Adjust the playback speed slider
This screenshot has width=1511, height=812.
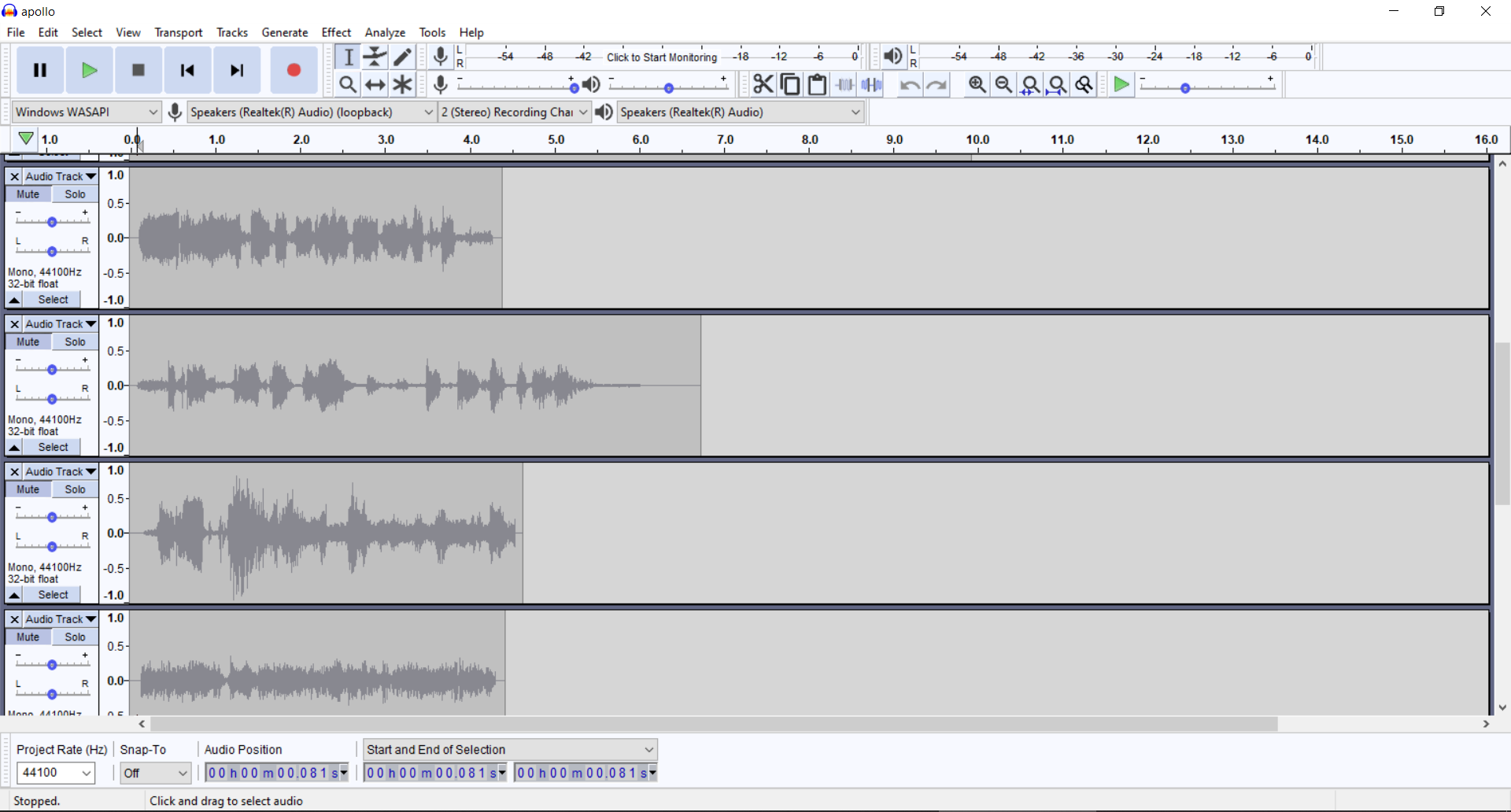(1186, 88)
